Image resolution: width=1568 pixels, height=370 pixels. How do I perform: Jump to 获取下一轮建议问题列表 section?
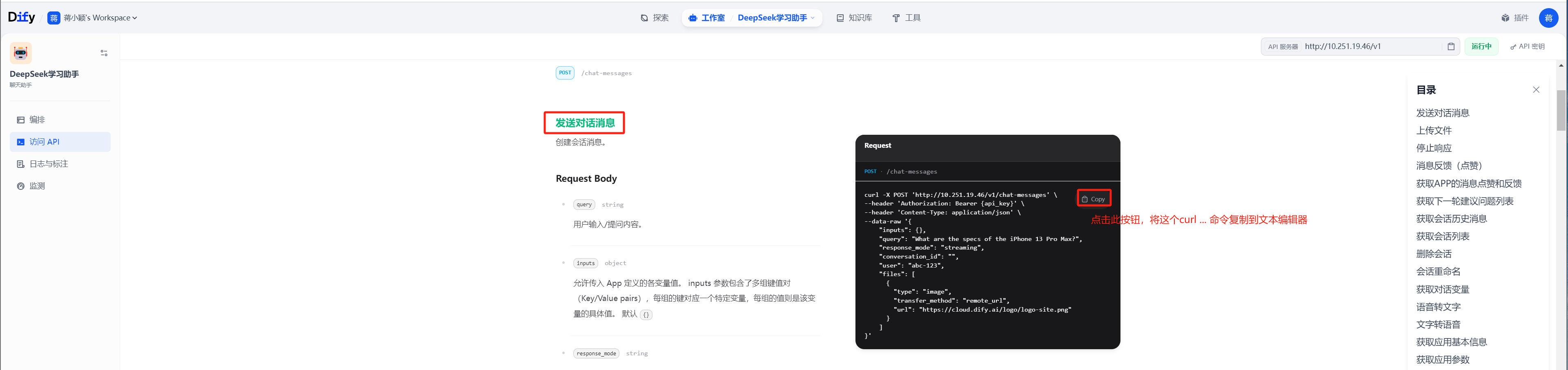pos(1465,201)
